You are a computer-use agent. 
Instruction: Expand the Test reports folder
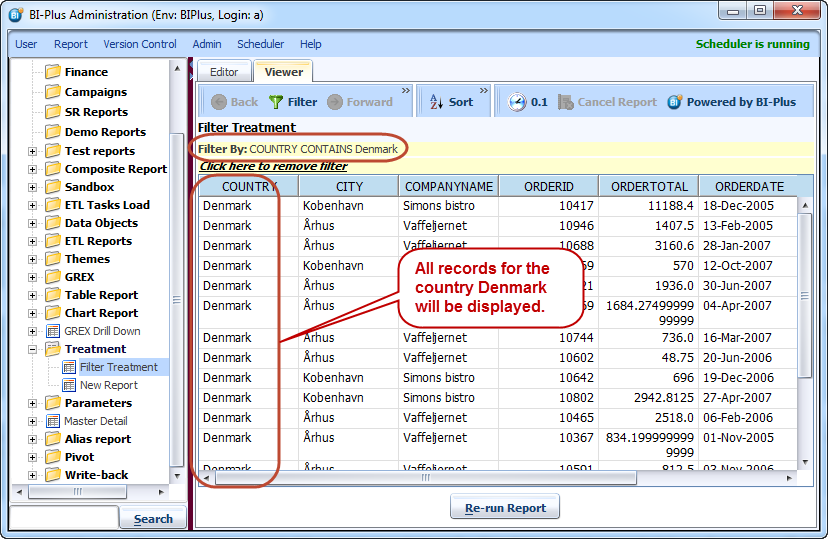(x=32, y=151)
